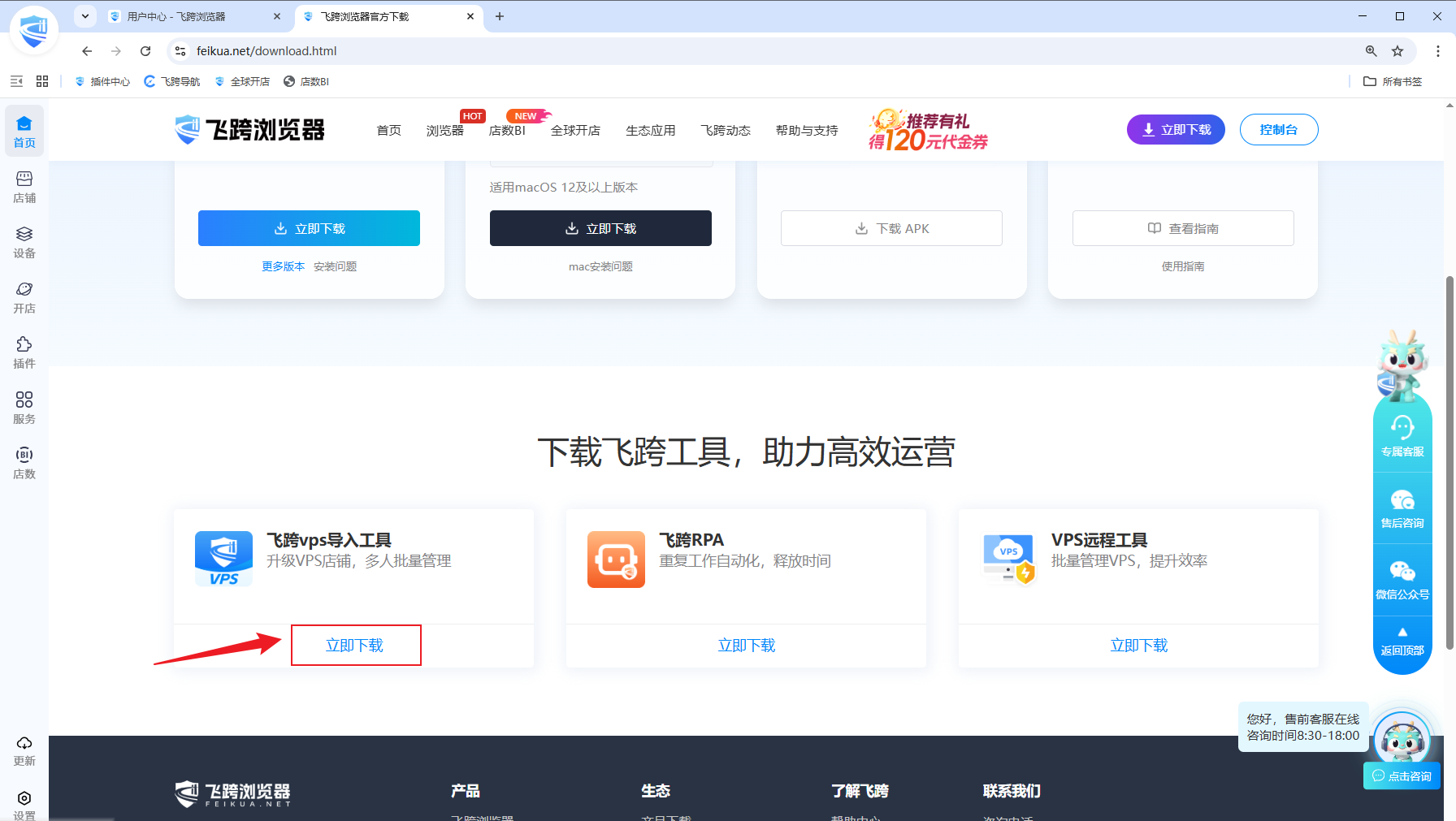Viewport: 1456px width, 821px height.
Task: Click the 查看指南 button
Action: (1183, 228)
